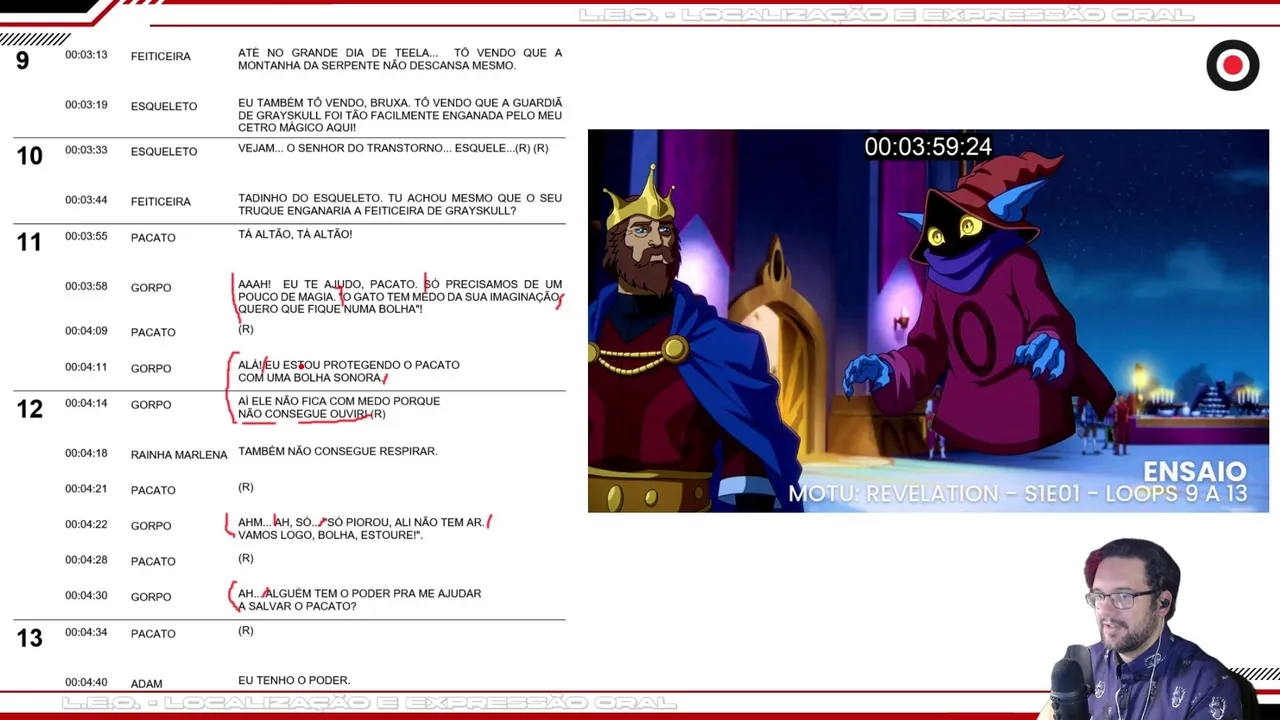This screenshot has width=1280, height=720.
Task: Click character name FEITICEIRA at 00:03:44
Action: [160, 202]
